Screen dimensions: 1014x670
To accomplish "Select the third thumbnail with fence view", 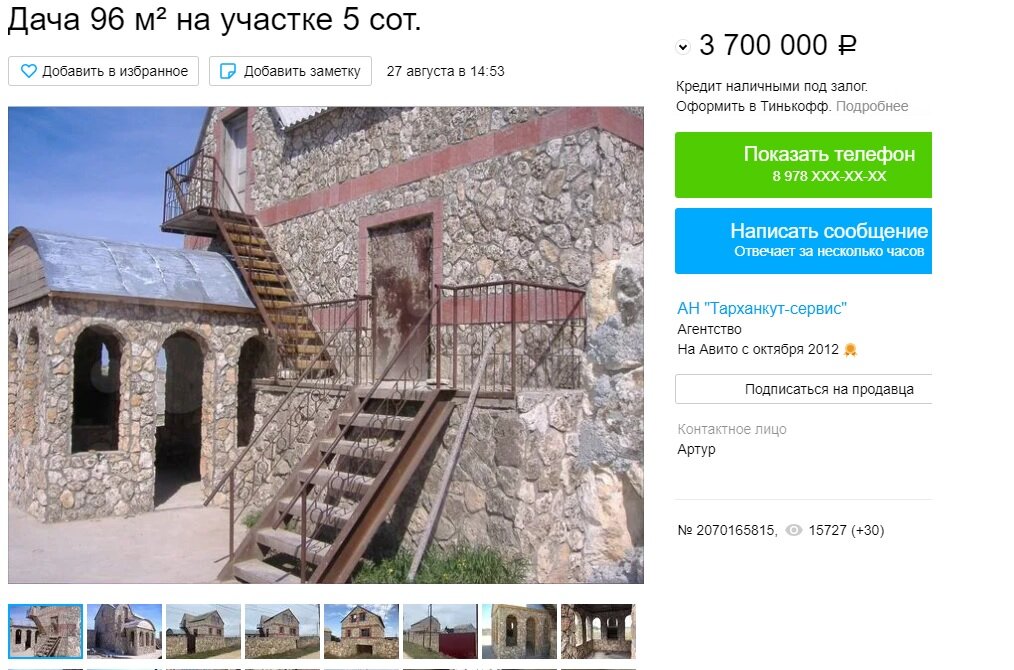I will click(203, 631).
